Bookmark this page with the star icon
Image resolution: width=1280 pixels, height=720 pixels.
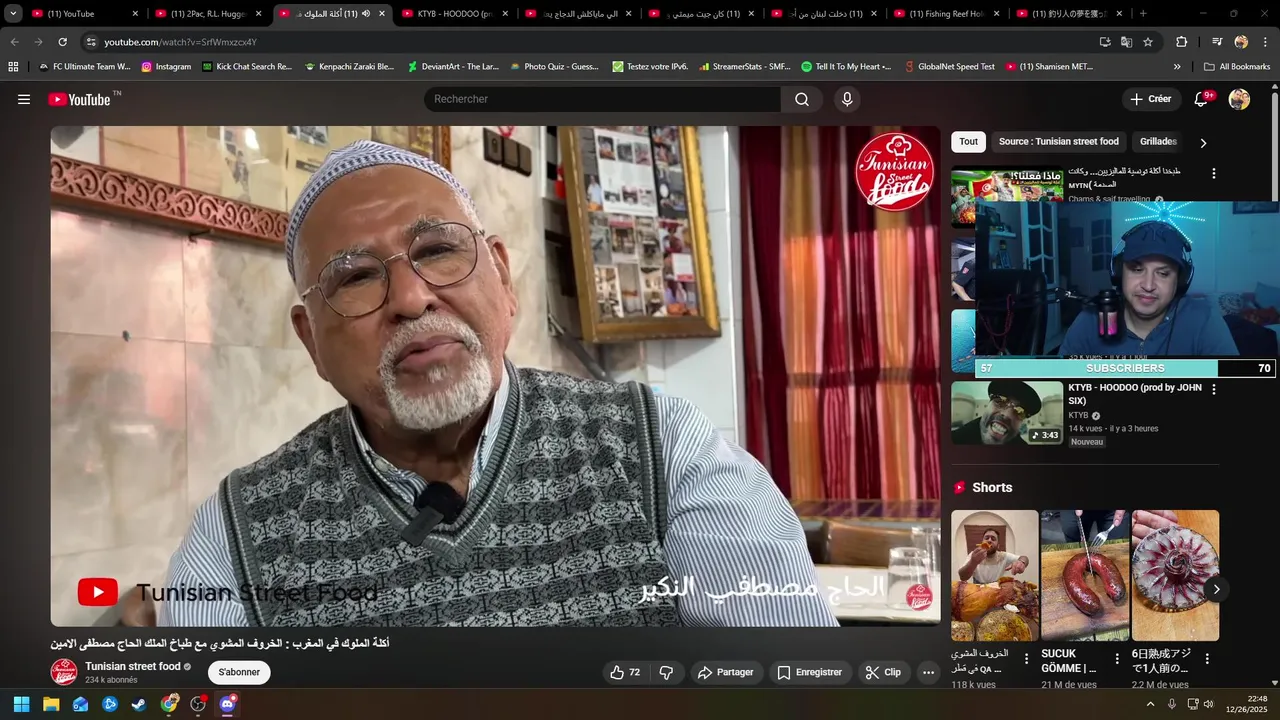(x=1148, y=42)
